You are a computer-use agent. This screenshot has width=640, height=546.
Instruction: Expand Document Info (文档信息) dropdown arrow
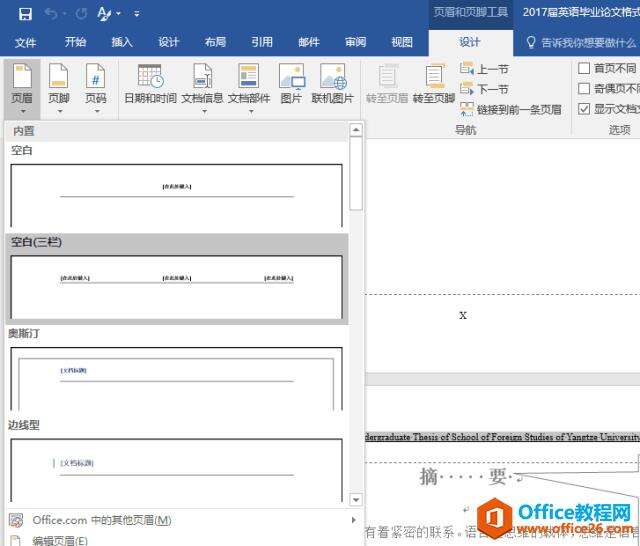(x=204, y=111)
